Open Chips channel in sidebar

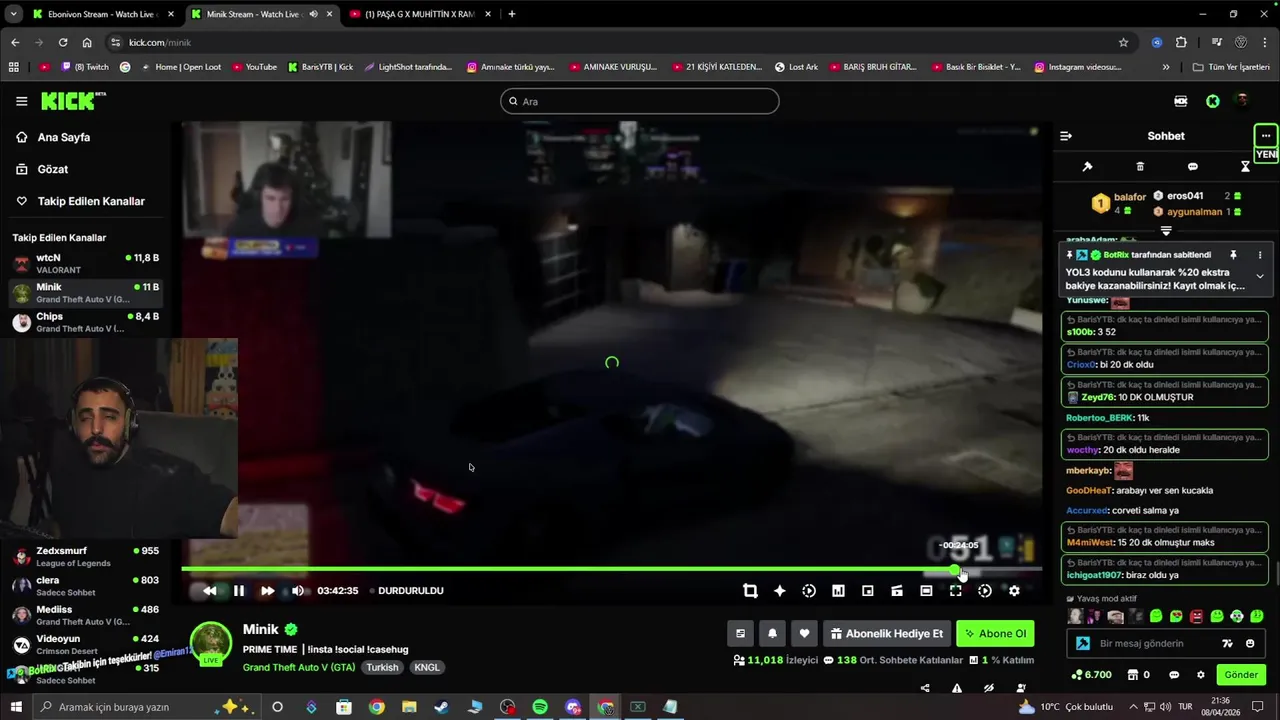pos(86,322)
